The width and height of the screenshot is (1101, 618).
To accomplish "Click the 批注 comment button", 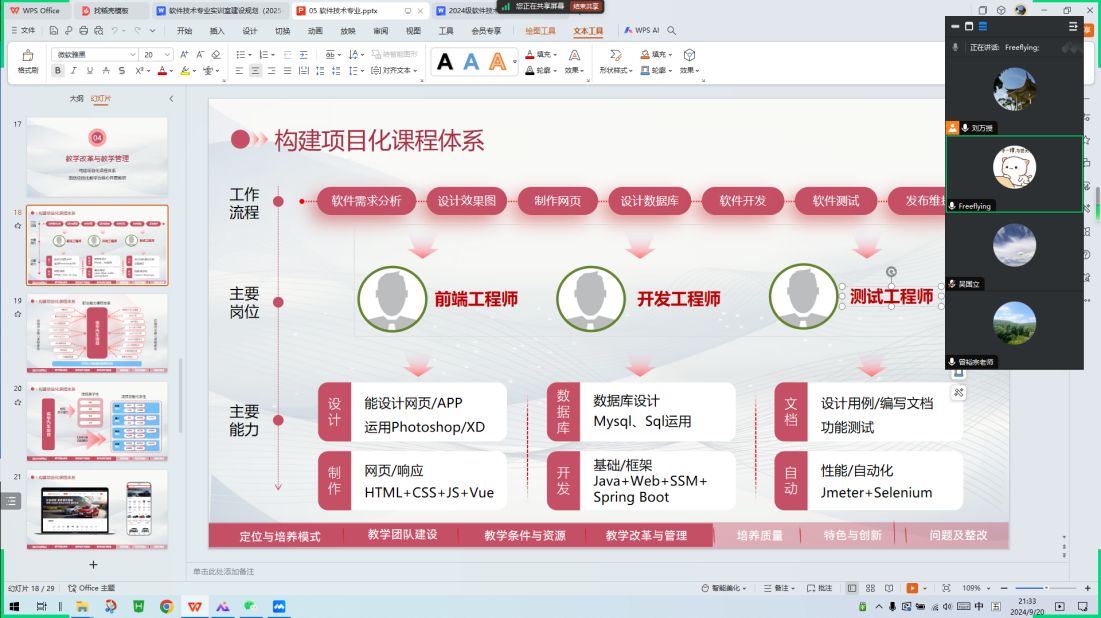I will click(819, 588).
